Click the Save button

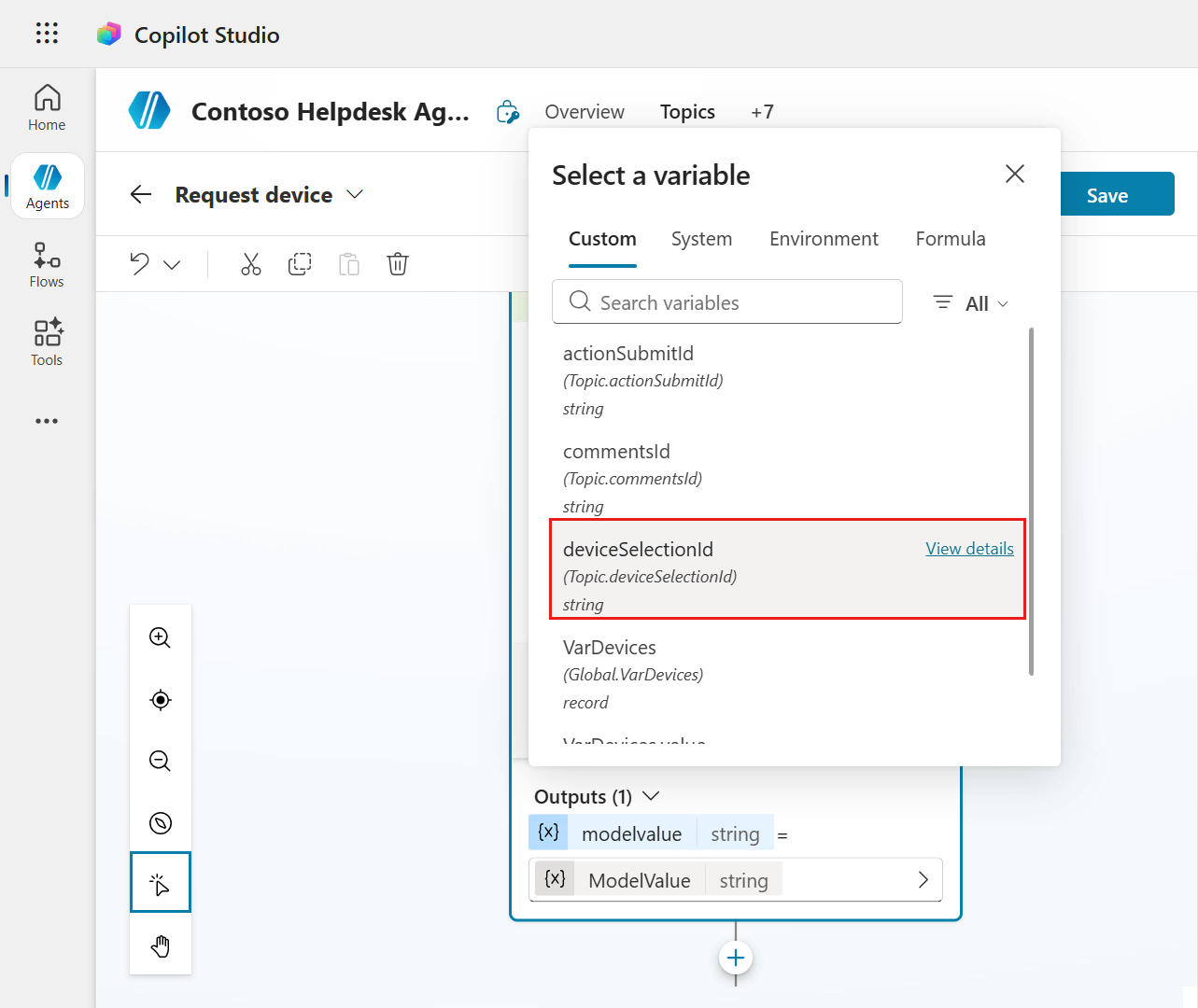click(1107, 194)
